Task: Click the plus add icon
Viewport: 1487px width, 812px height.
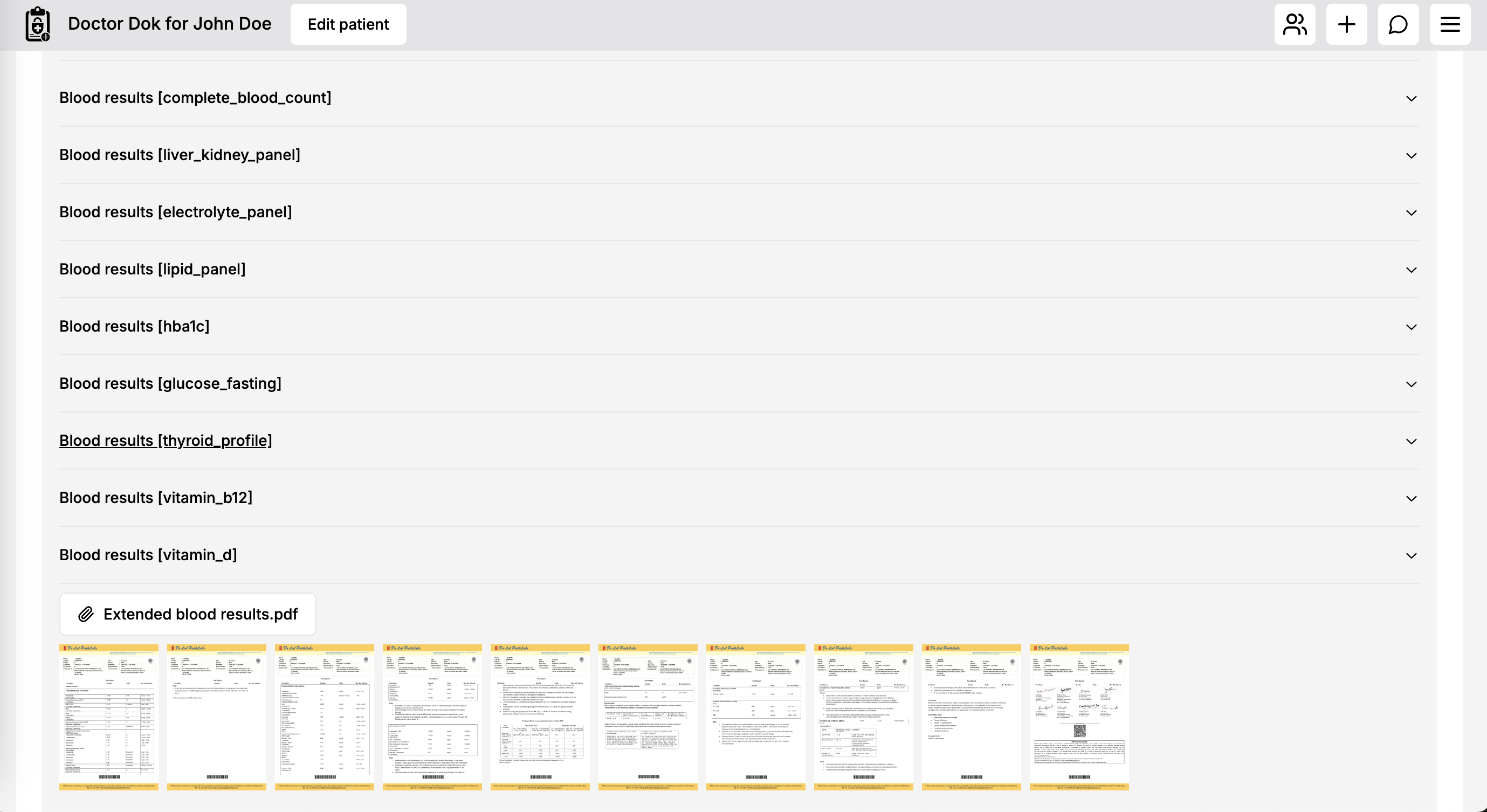Action: click(x=1346, y=24)
